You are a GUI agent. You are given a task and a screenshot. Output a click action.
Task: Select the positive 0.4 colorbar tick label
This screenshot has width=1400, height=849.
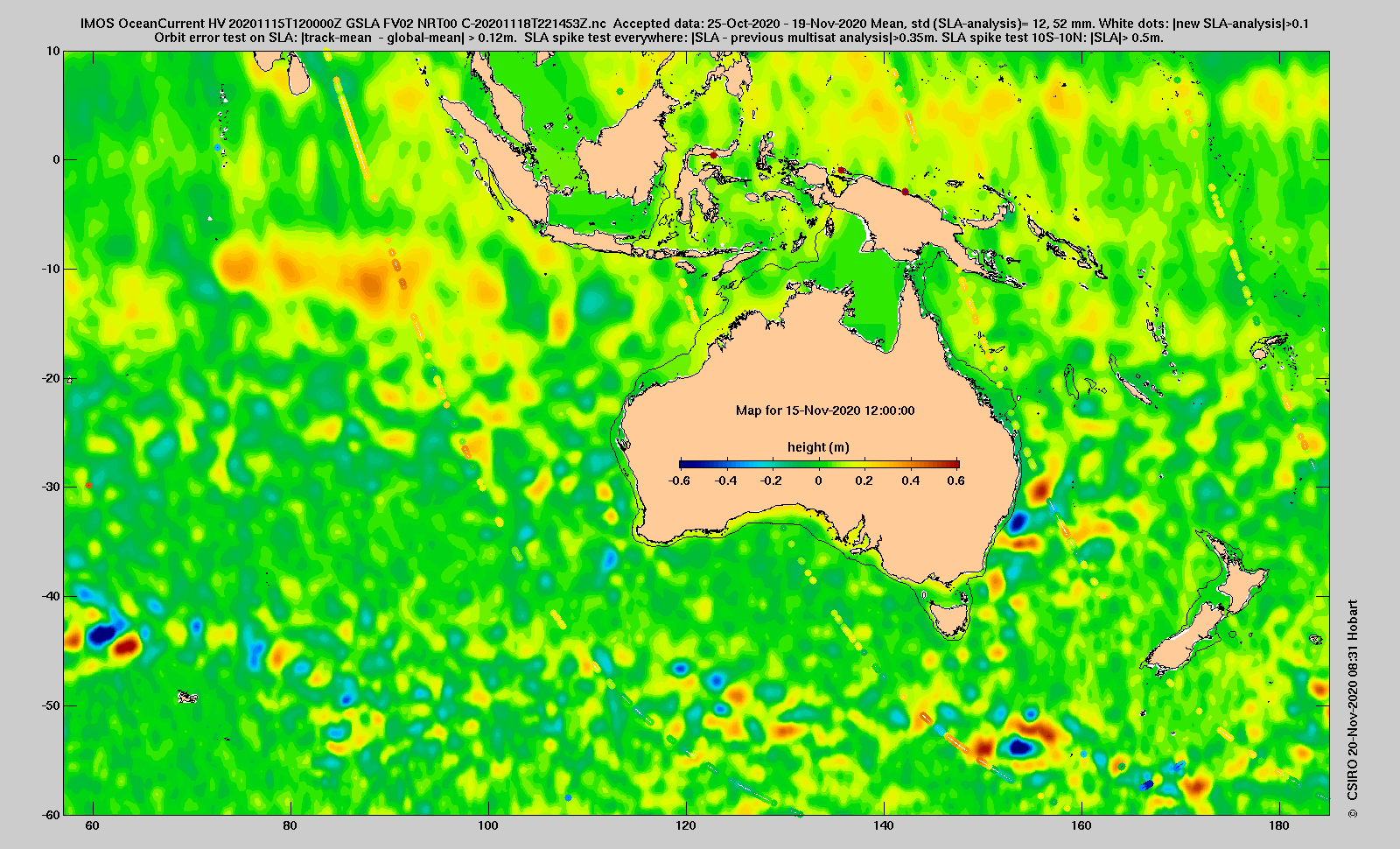tap(910, 481)
